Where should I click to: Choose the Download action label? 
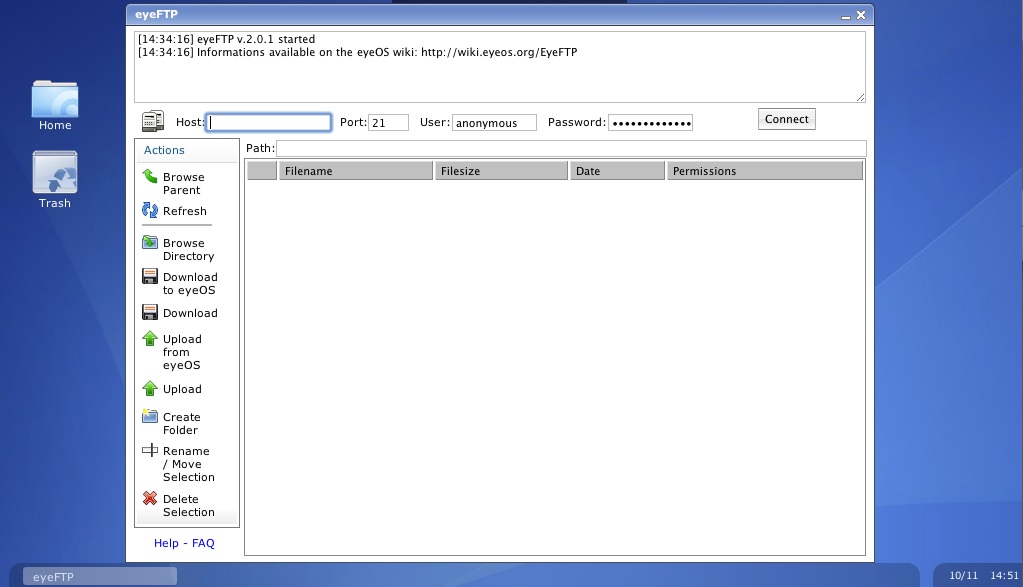(x=190, y=313)
